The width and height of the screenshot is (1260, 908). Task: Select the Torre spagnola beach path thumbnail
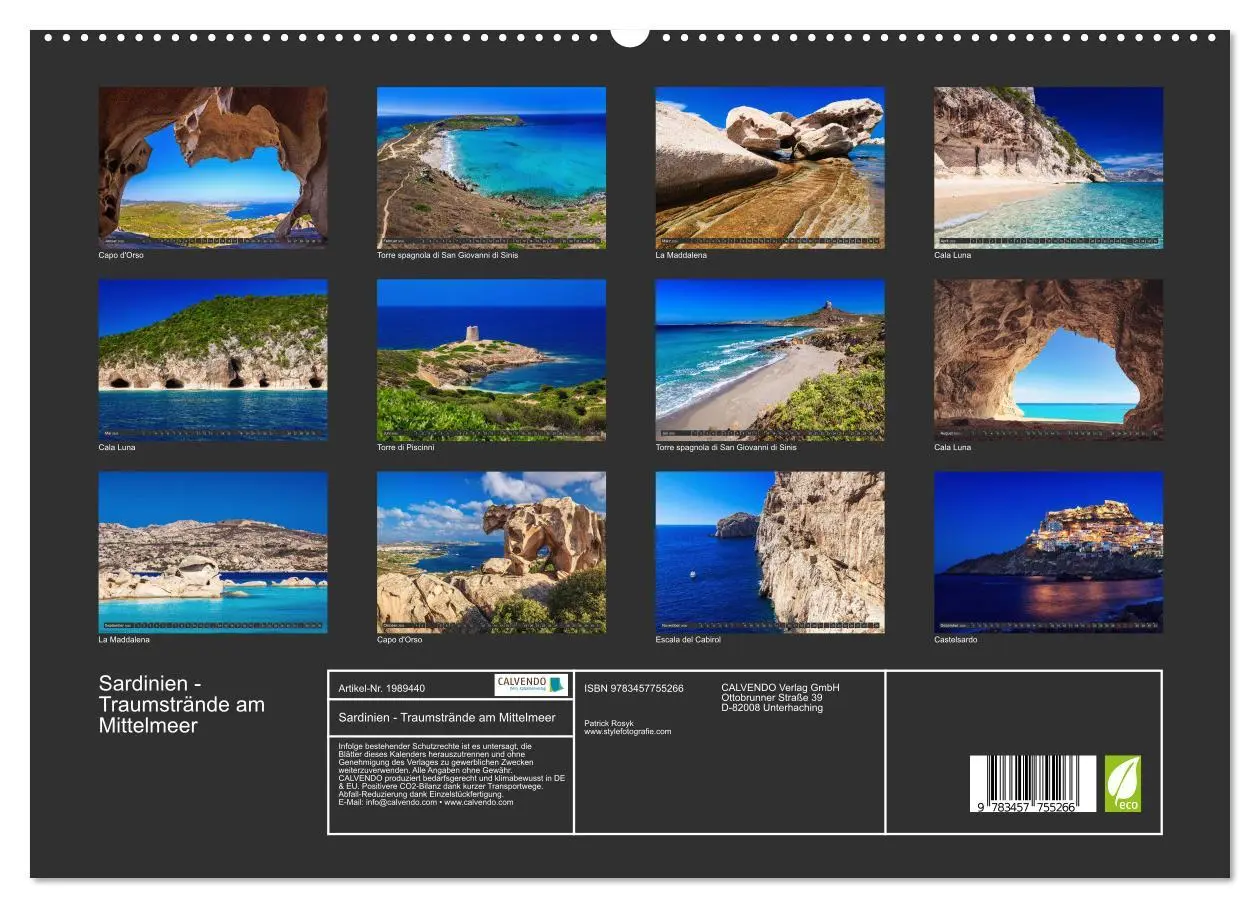coord(768,360)
